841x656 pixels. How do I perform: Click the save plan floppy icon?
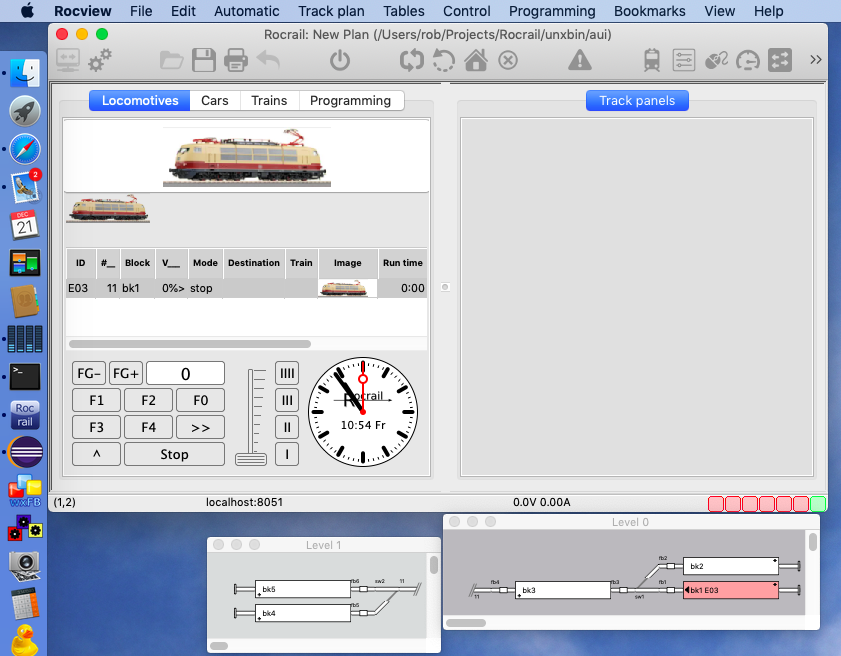point(204,60)
